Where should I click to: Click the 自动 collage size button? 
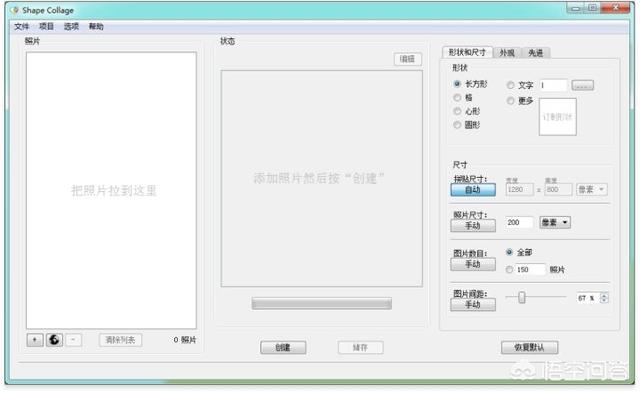click(473, 190)
